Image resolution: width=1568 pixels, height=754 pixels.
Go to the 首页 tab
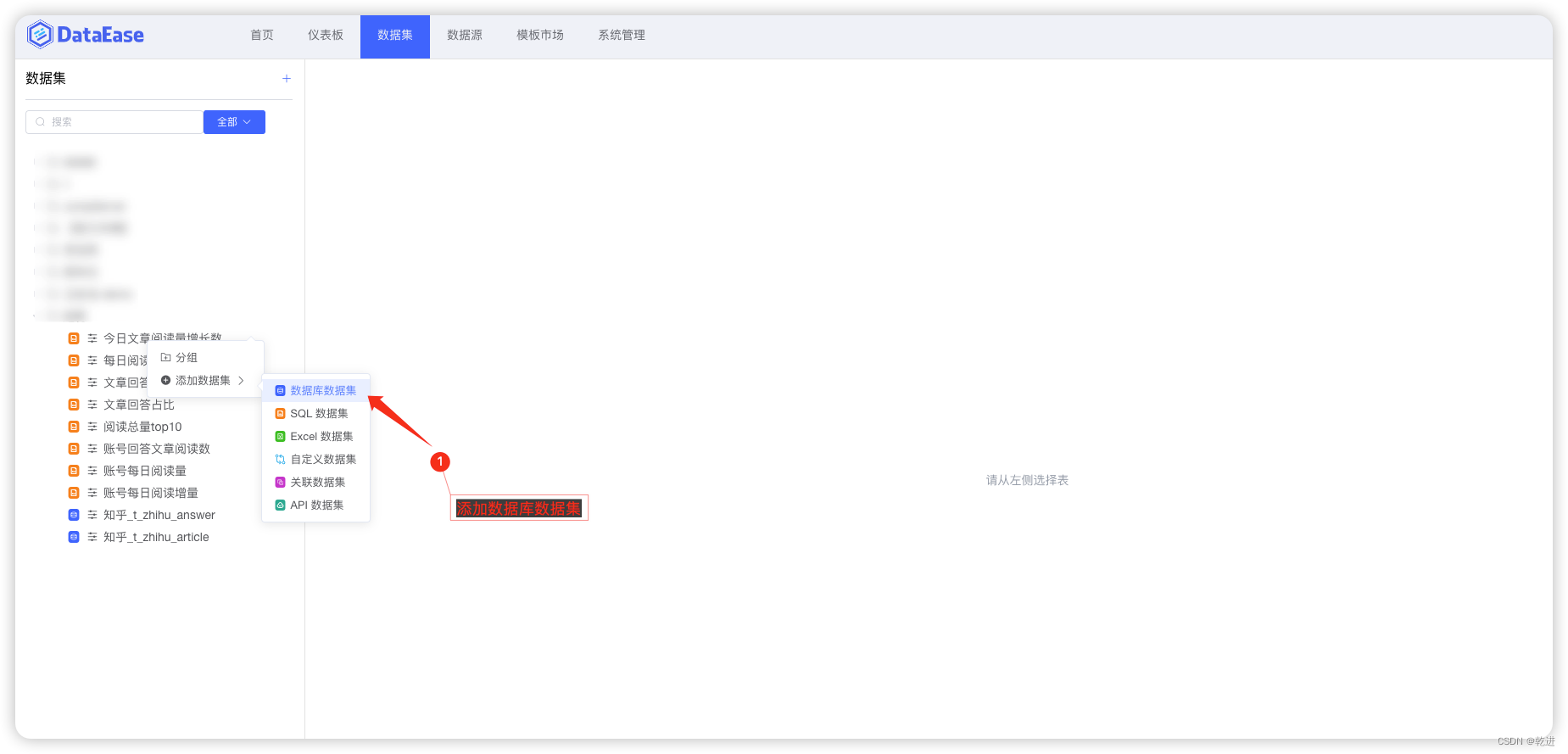tap(262, 36)
